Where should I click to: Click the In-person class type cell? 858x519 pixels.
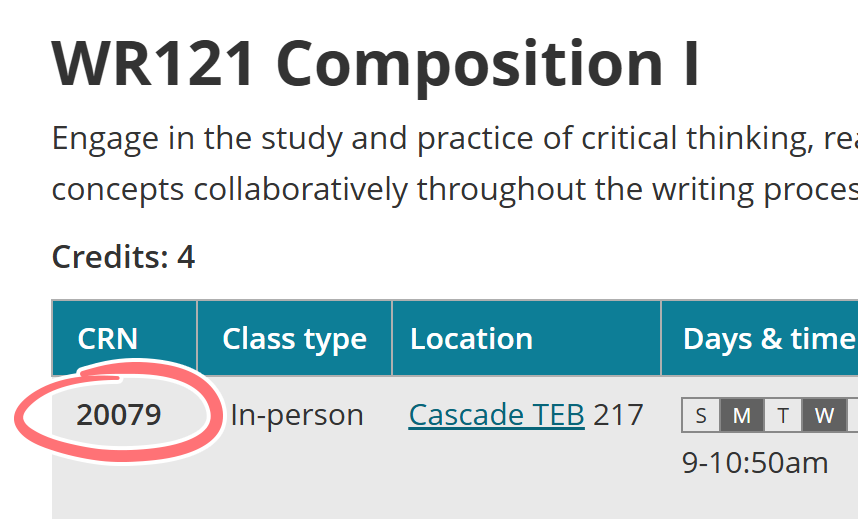297,414
